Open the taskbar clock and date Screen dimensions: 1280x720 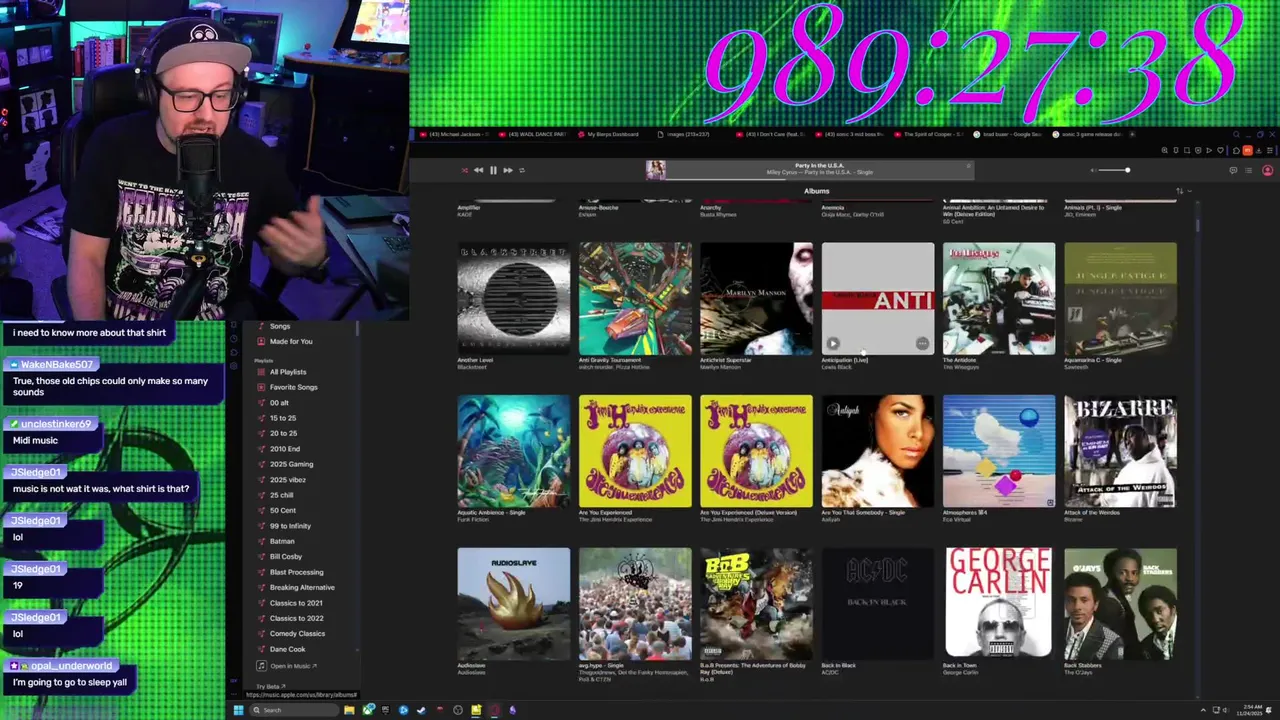click(1249, 710)
